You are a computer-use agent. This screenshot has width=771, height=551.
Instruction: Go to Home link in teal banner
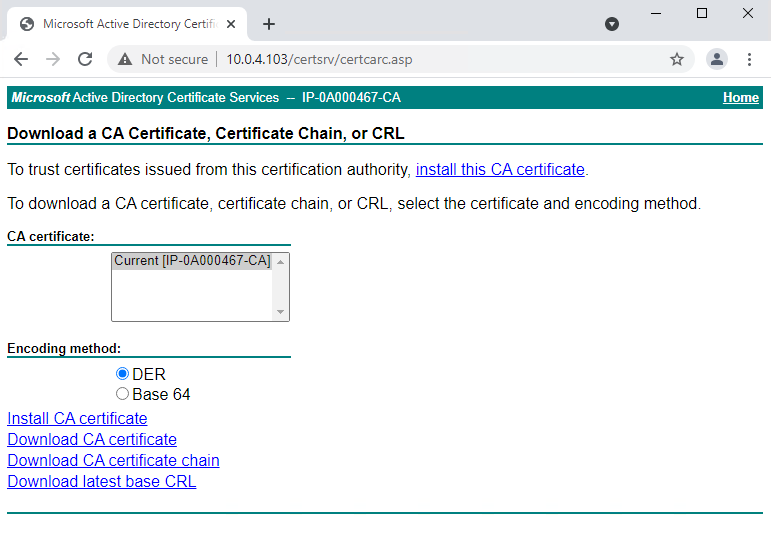tap(741, 97)
